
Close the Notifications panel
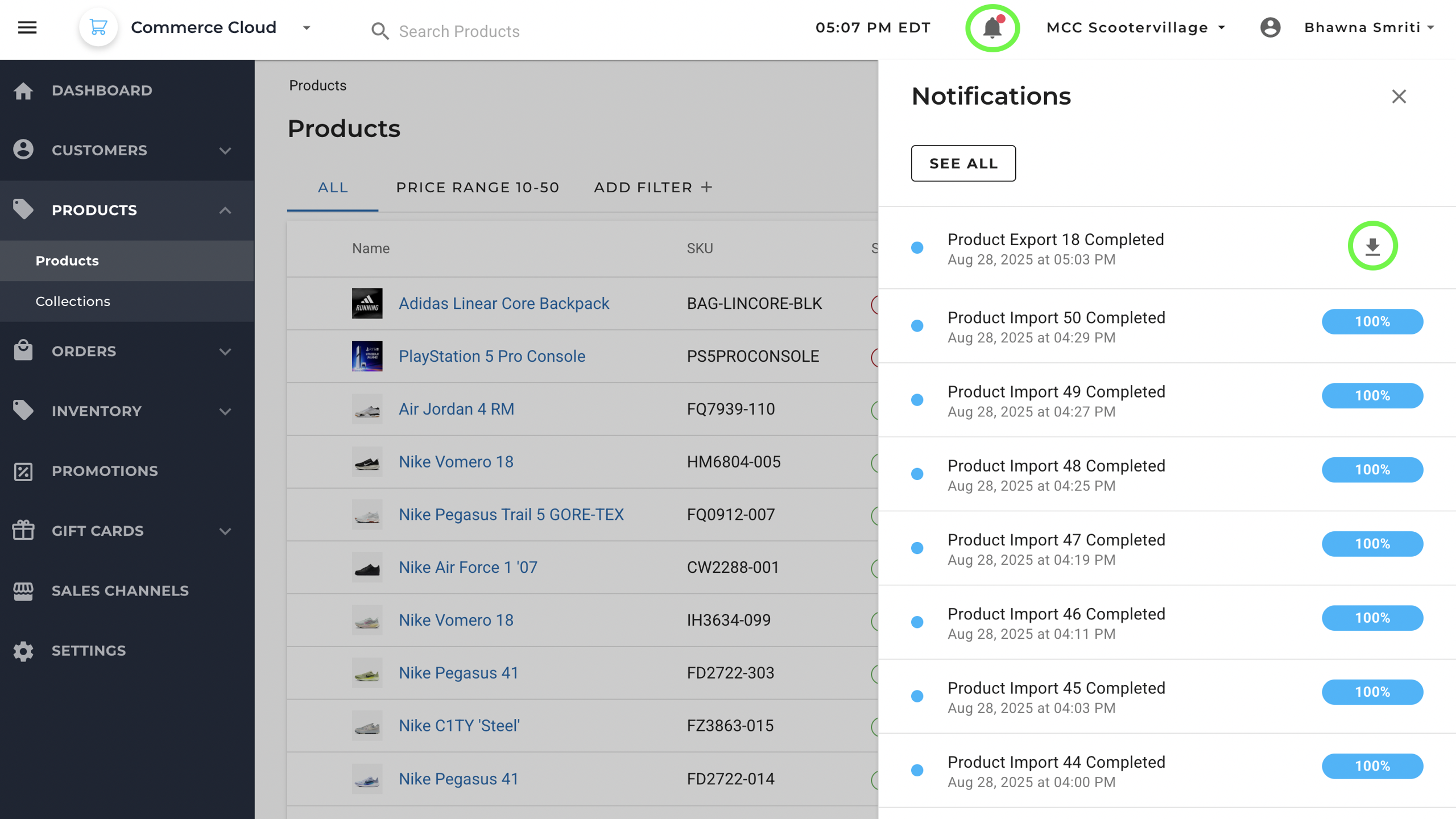click(1399, 96)
